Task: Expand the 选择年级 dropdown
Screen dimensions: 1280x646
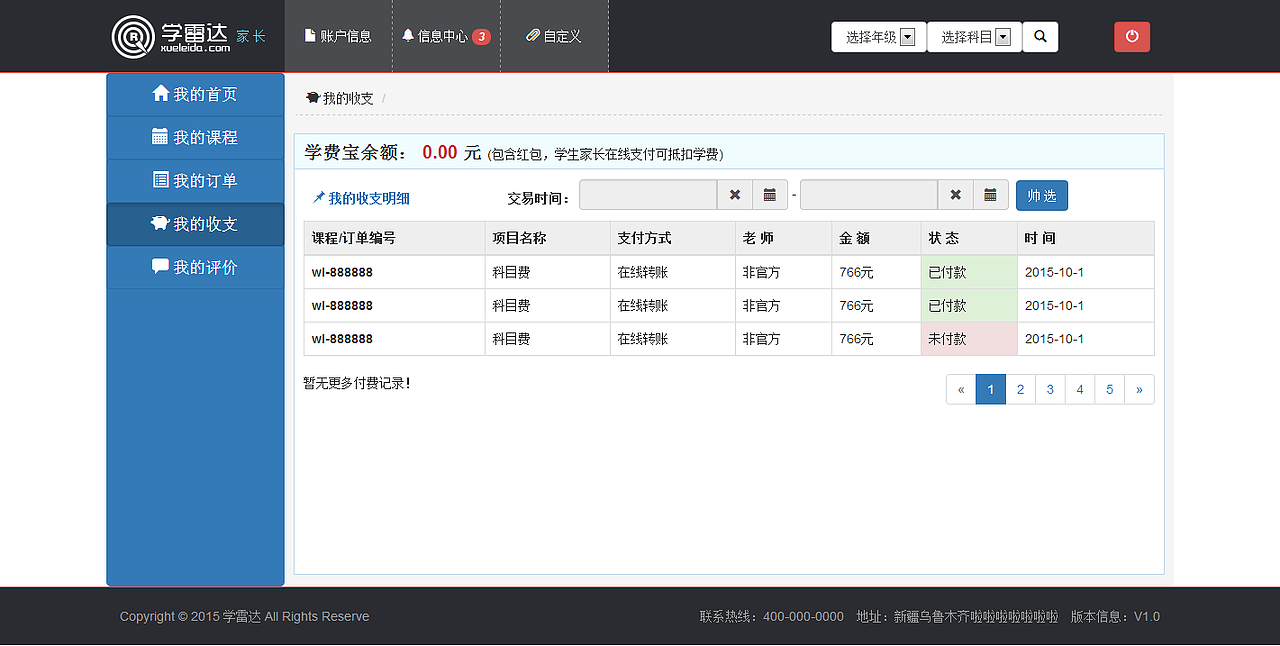Action: coord(879,37)
